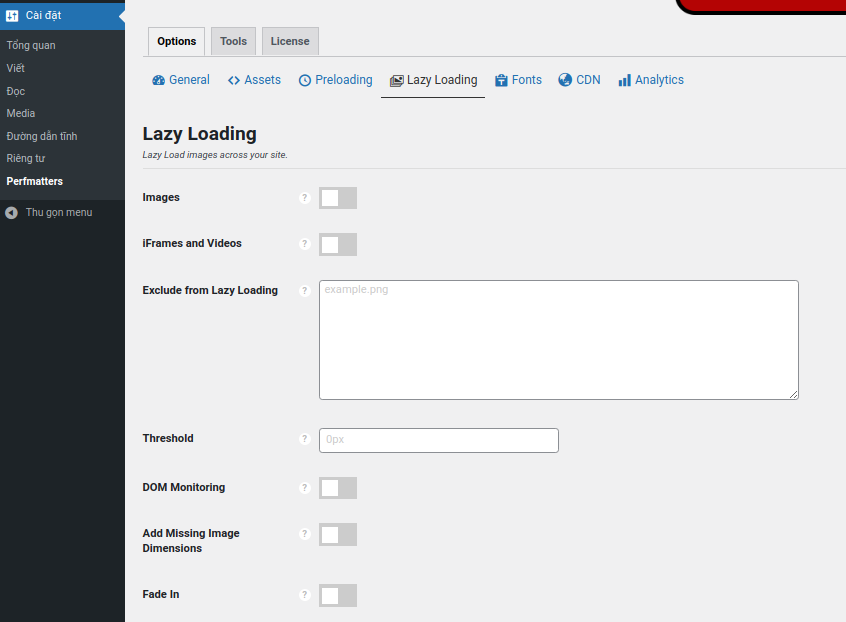Click the Analytics bar chart icon
This screenshot has width=846, height=622.
pos(624,80)
